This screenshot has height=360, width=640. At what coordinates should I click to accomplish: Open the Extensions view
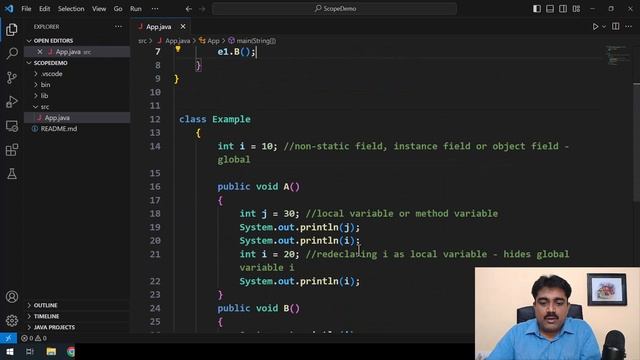12,150
